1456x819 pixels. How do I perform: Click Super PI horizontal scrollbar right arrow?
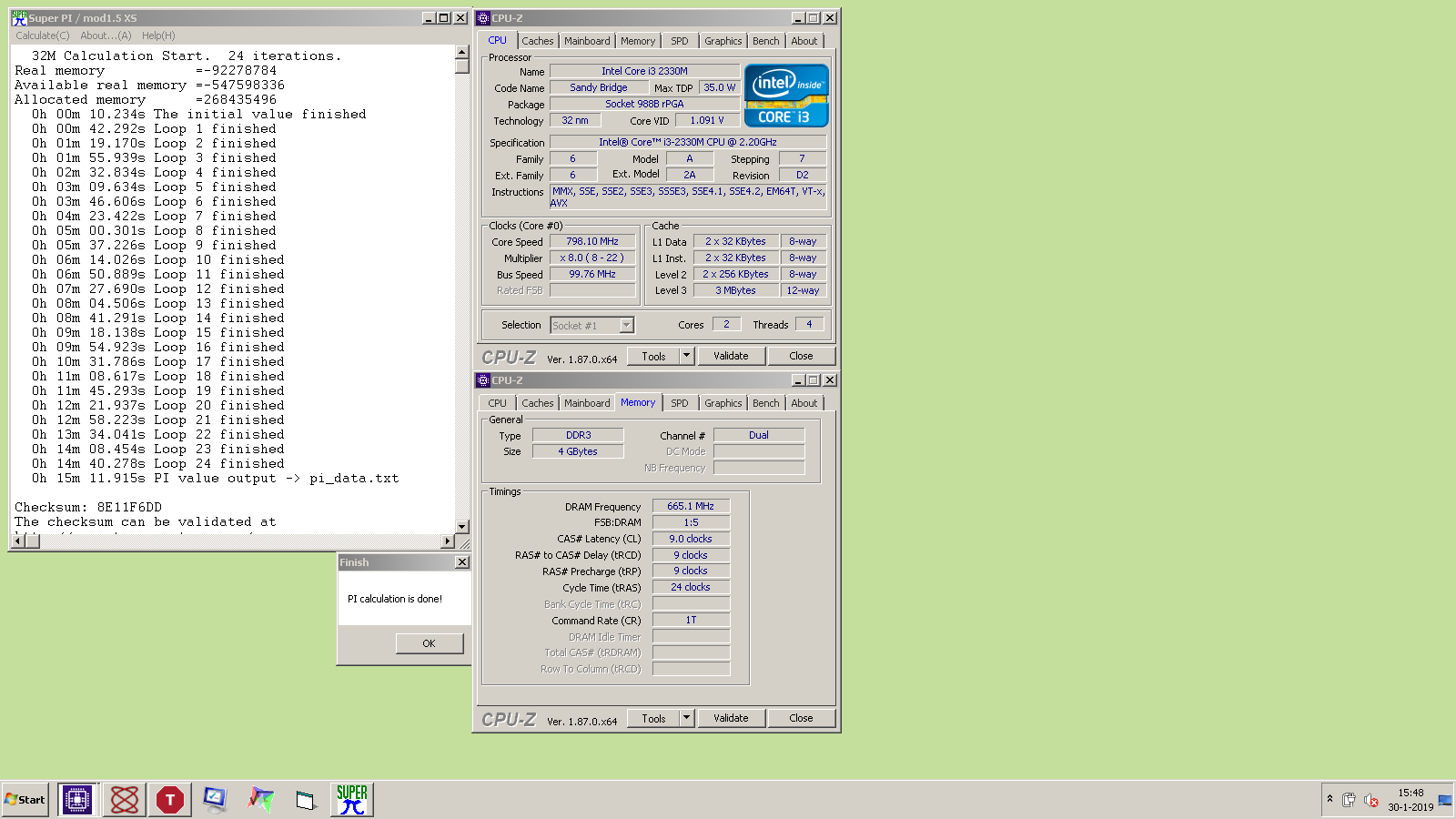(x=447, y=541)
